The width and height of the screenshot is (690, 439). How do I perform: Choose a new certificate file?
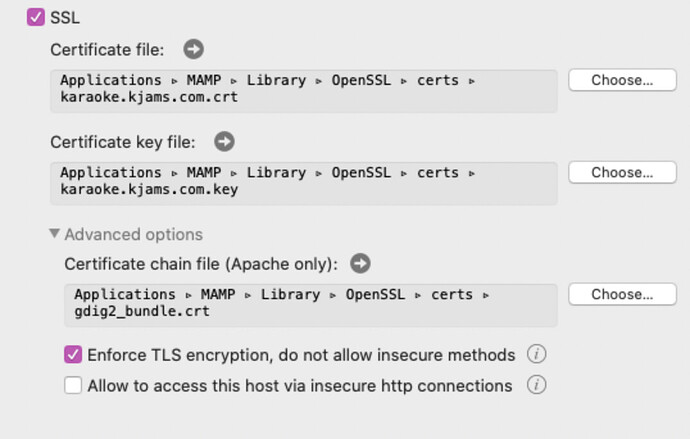pyautogui.click(x=622, y=80)
